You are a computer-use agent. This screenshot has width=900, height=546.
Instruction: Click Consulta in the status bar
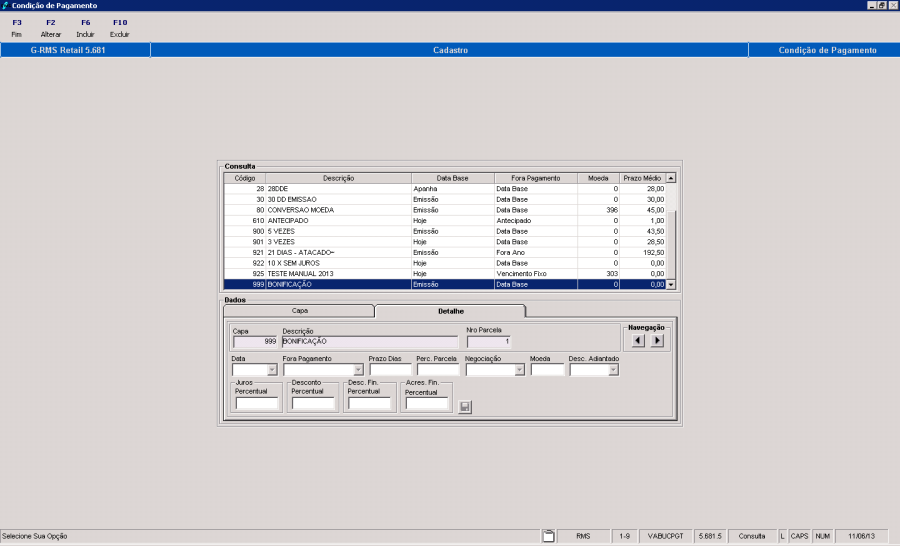pyautogui.click(x=752, y=536)
